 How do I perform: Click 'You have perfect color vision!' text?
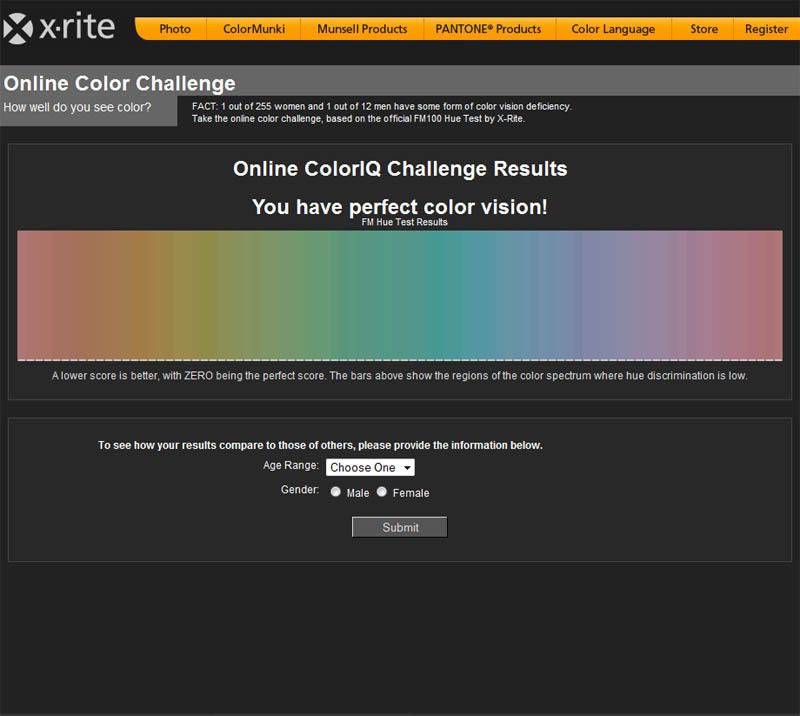pyautogui.click(x=399, y=207)
